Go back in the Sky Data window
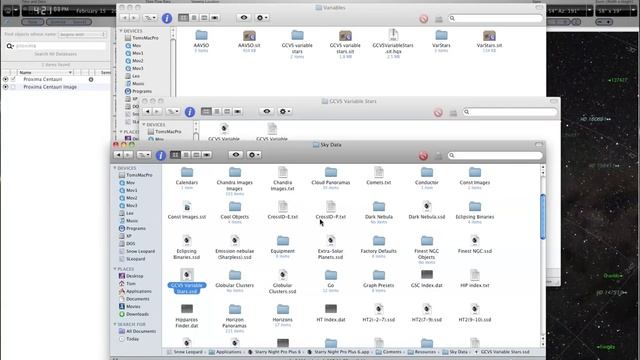The image size is (640, 360). point(118,155)
